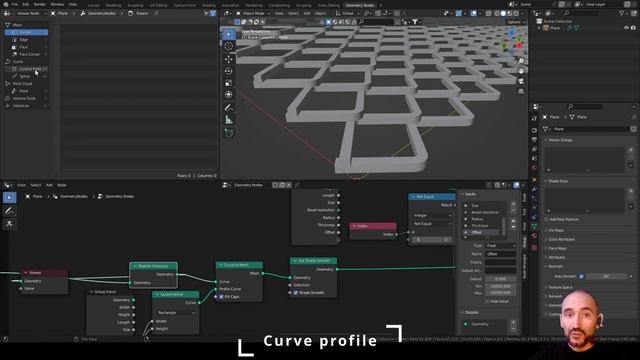Select the Offset row in Inputs list
Image resolution: width=640 pixels, height=360 pixels.
tap(481, 232)
